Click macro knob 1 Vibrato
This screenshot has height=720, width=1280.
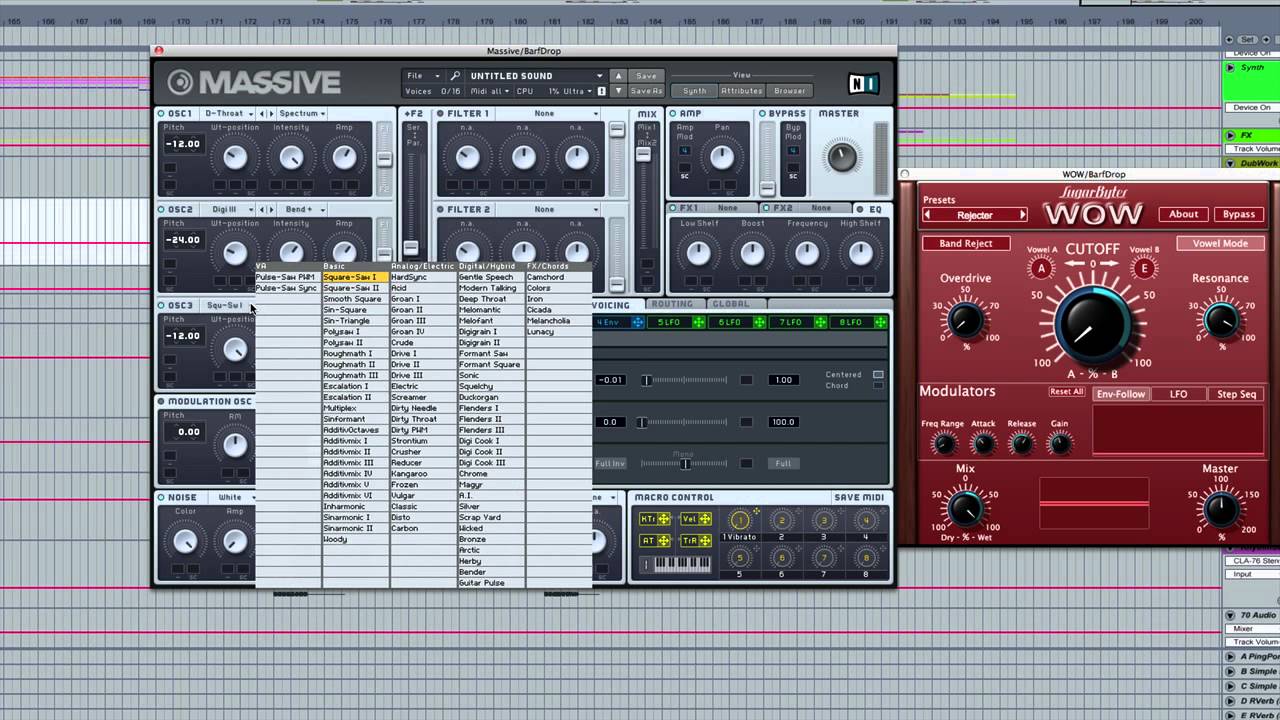740,520
